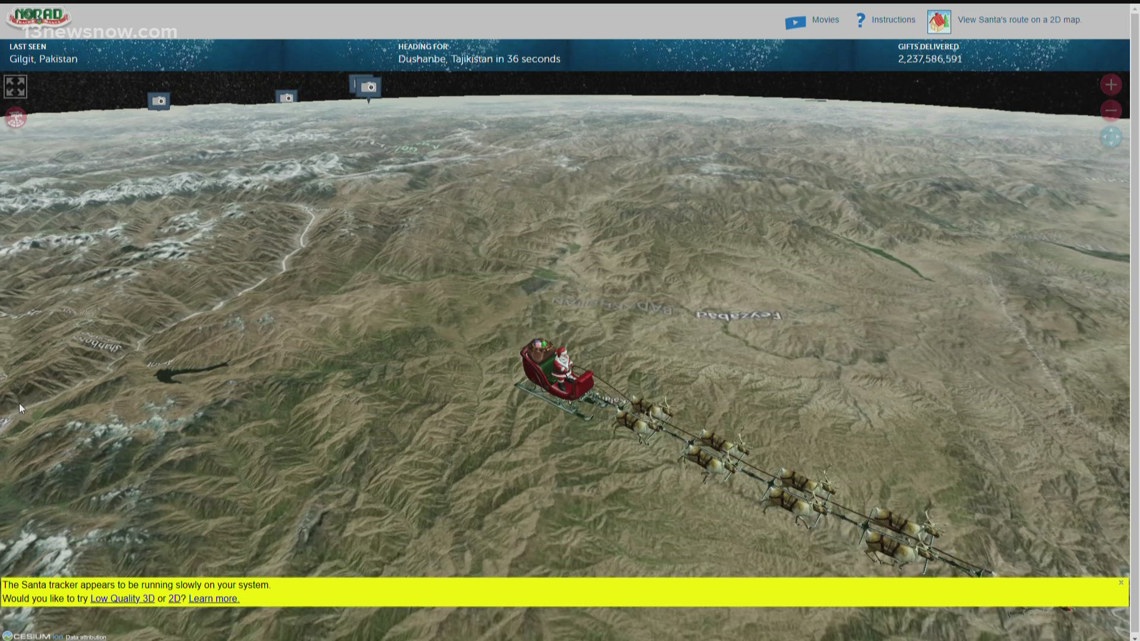The image size is (1140, 641).
Task: Toggle fullscreen view mode
Action: coord(15,86)
